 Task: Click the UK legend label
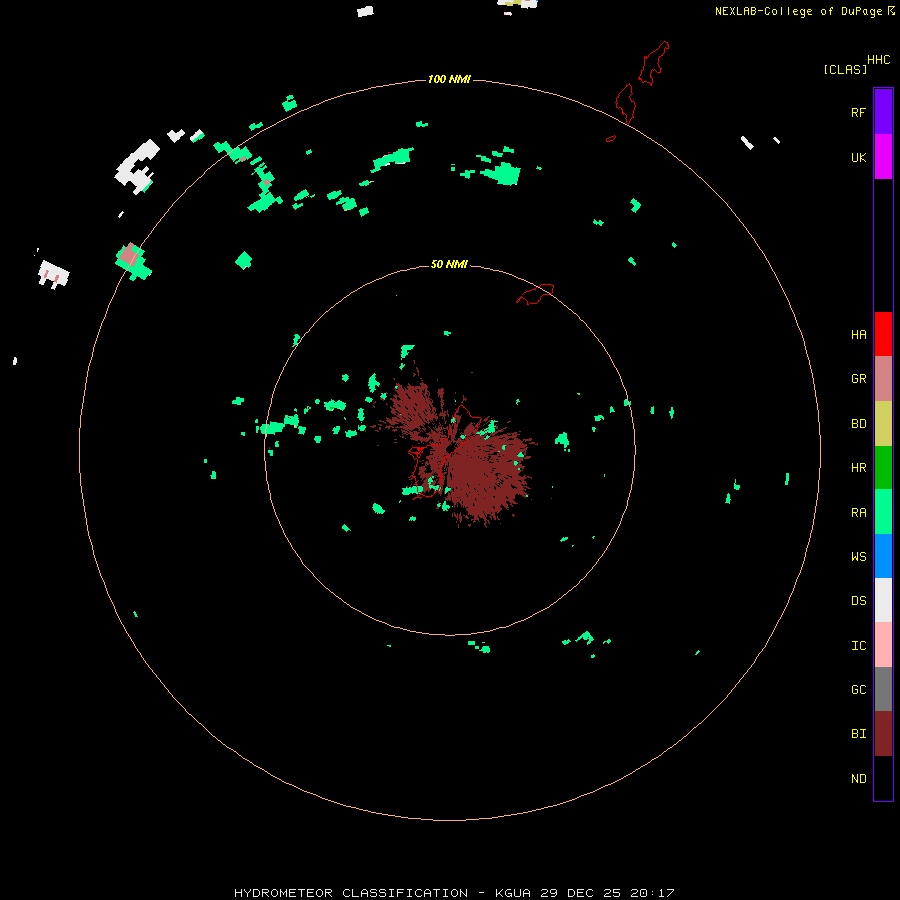pos(858,157)
